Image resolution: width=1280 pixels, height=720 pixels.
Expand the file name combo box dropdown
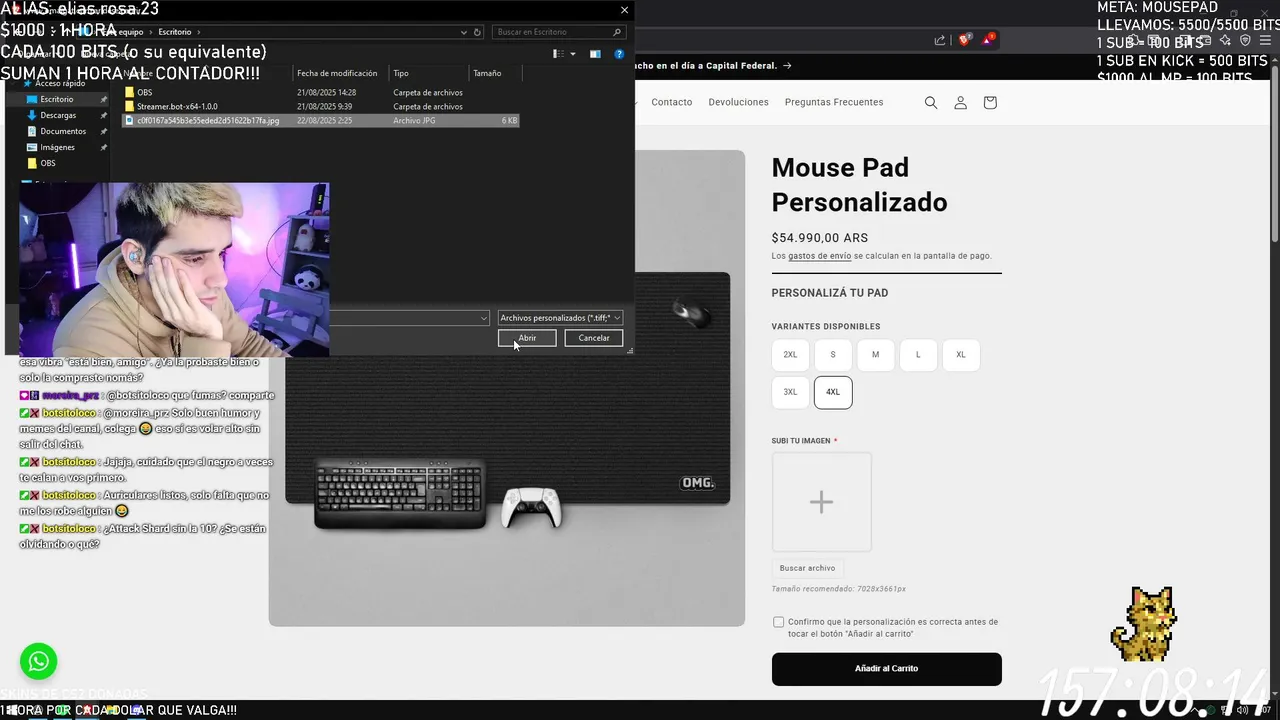(x=484, y=318)
